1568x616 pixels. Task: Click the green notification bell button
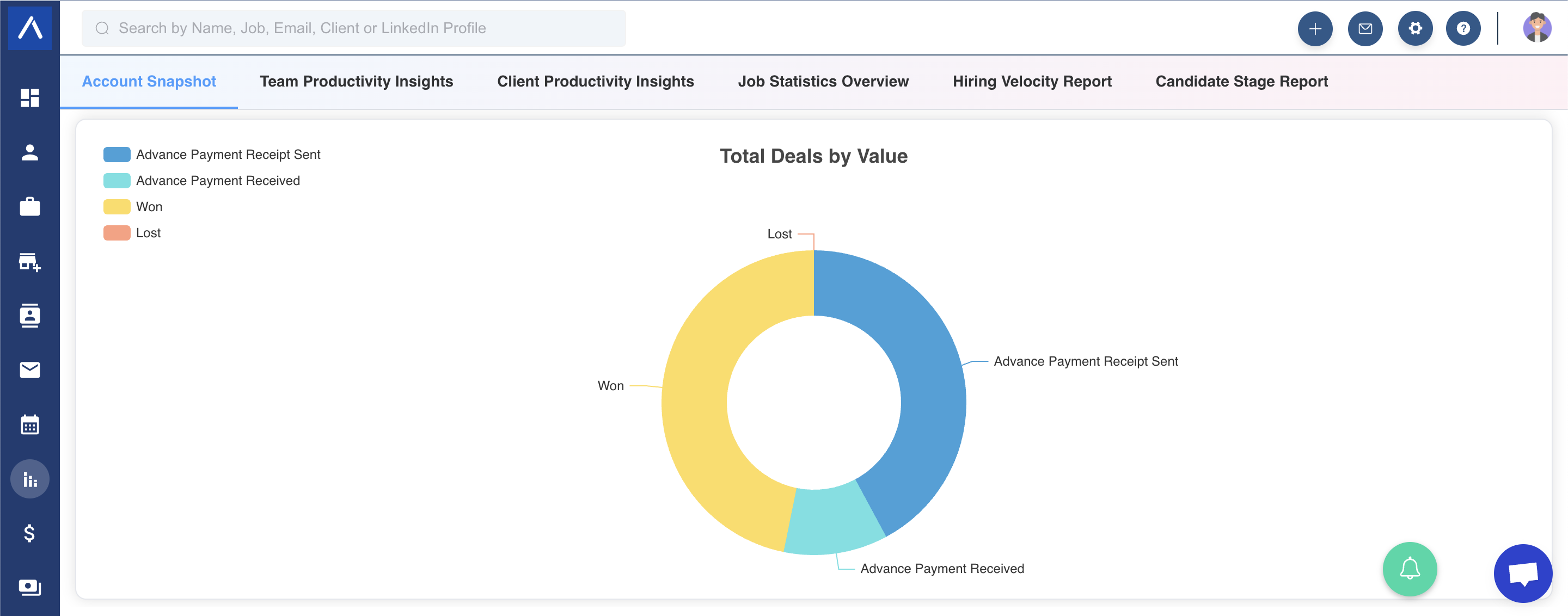[x=1409, y=569]
